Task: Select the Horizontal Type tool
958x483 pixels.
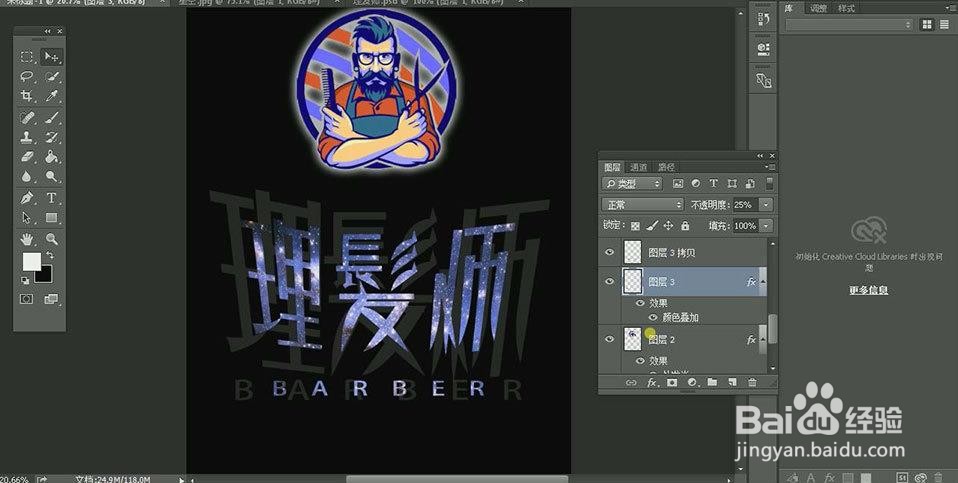Action: tap(51, 198)
